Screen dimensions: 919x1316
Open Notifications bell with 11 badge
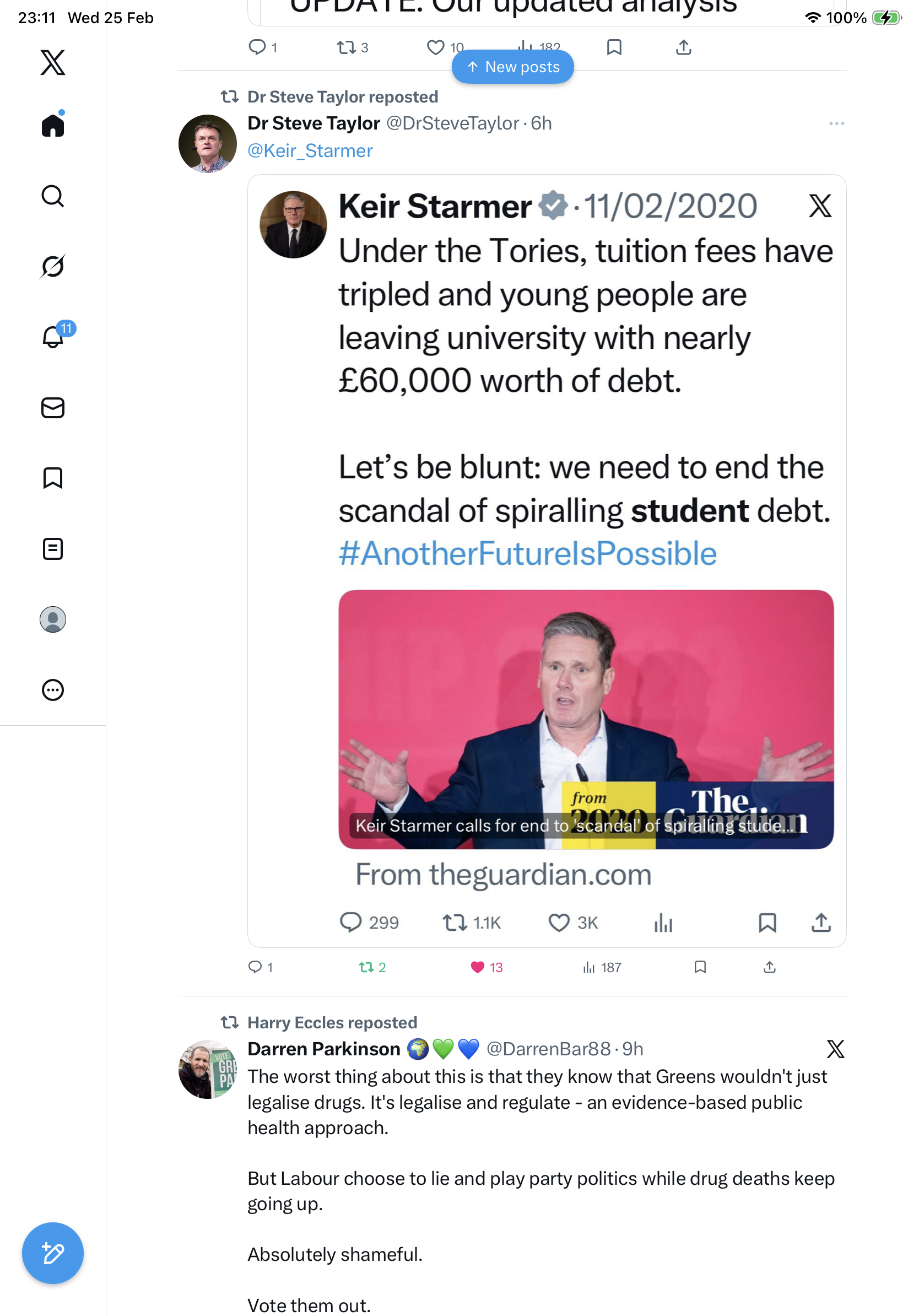pyautogui.click(x=53, y=337)
